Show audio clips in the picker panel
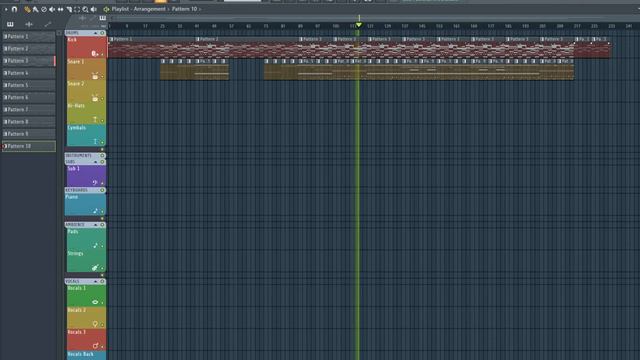This screenshot has height=360, width=640. point(29,24)
